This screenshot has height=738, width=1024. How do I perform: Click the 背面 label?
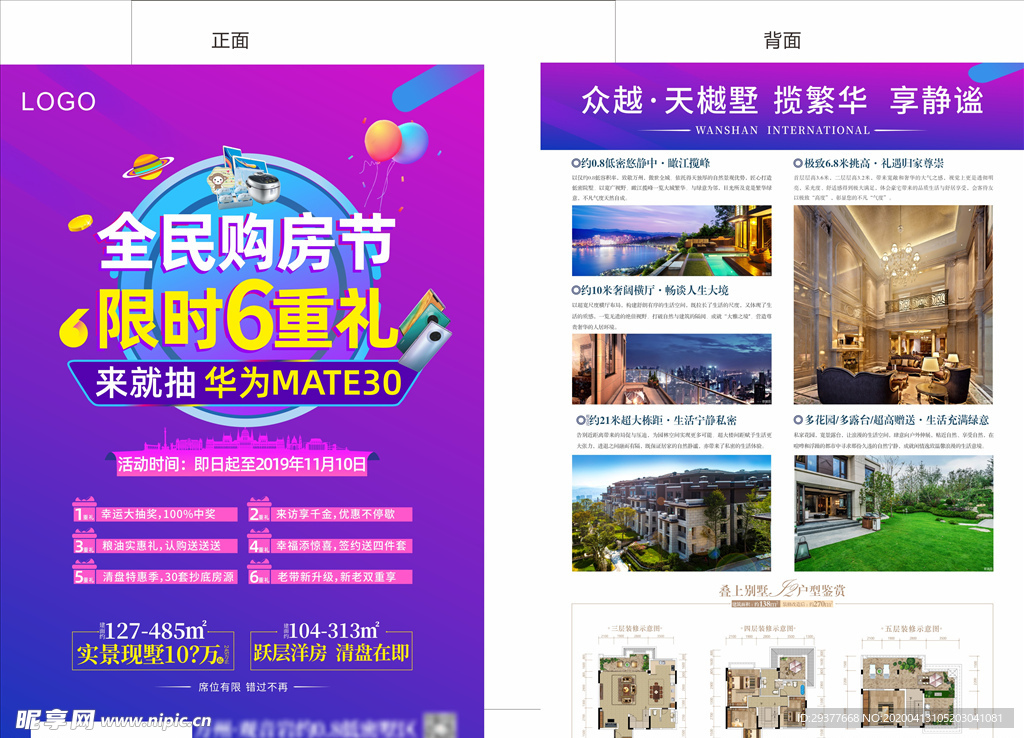pyautogui.click(x=782, y=40)
